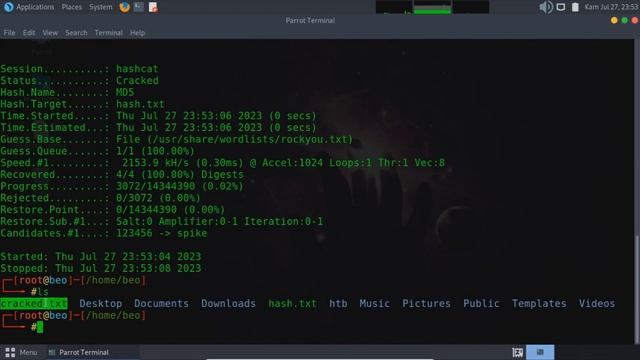Open the clock showing Kam Jul 27
This screenshot has width=640, height=360.
tap(611, 7)
